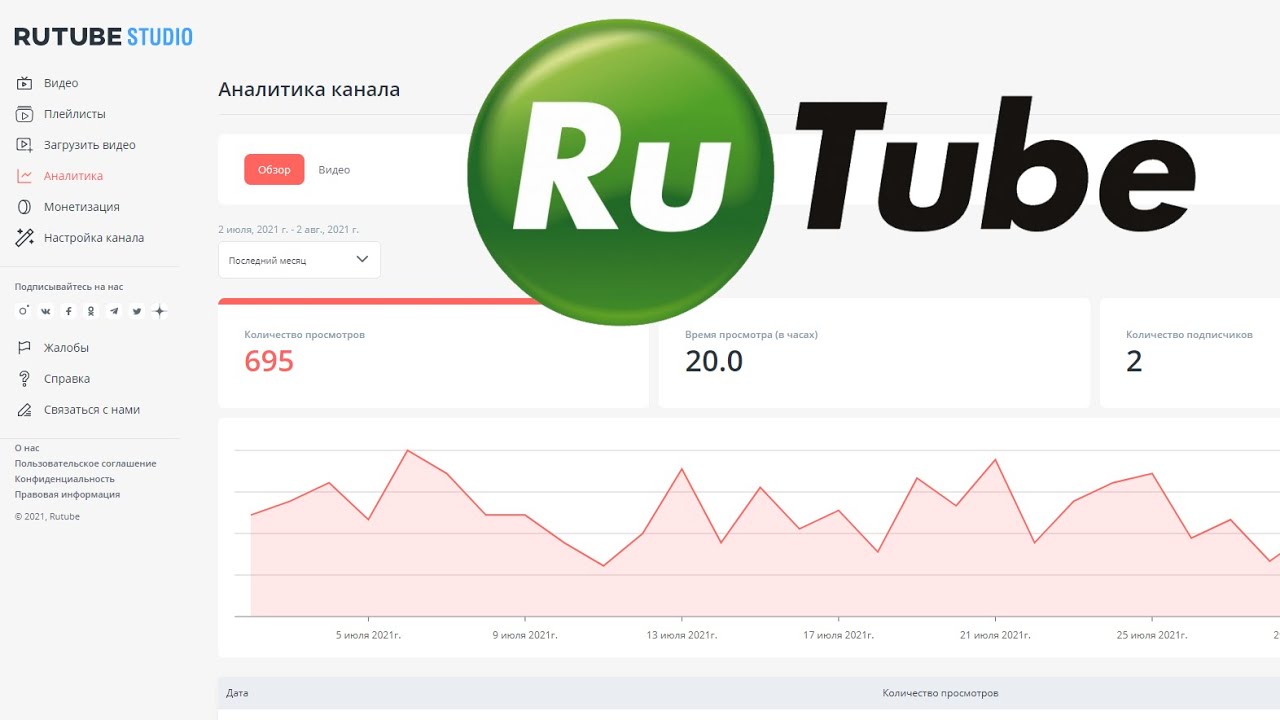1280x720 pixels.
Task: Open Правовая информация link
Action: 67,494
